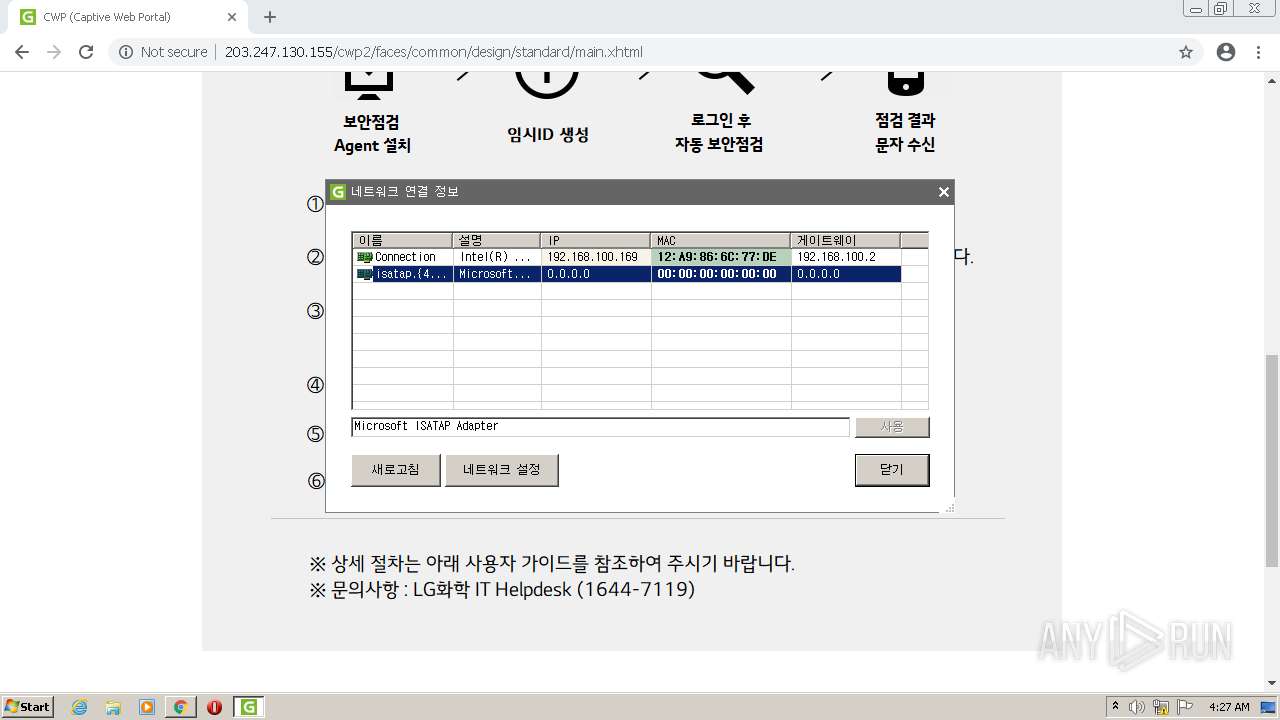Click the green G agent taskbar button

[248, 707]
